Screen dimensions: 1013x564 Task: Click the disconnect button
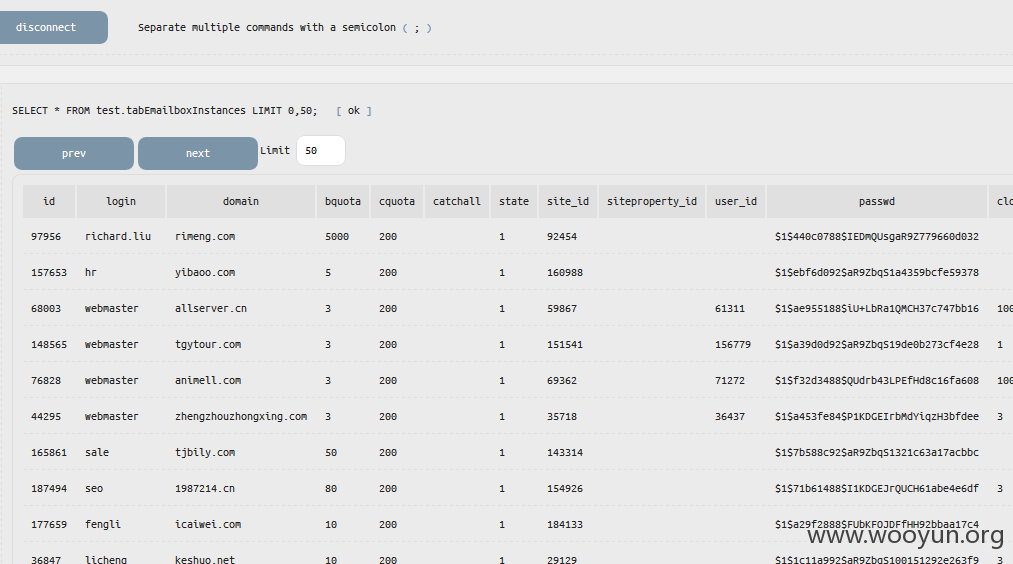coord(54,27)
